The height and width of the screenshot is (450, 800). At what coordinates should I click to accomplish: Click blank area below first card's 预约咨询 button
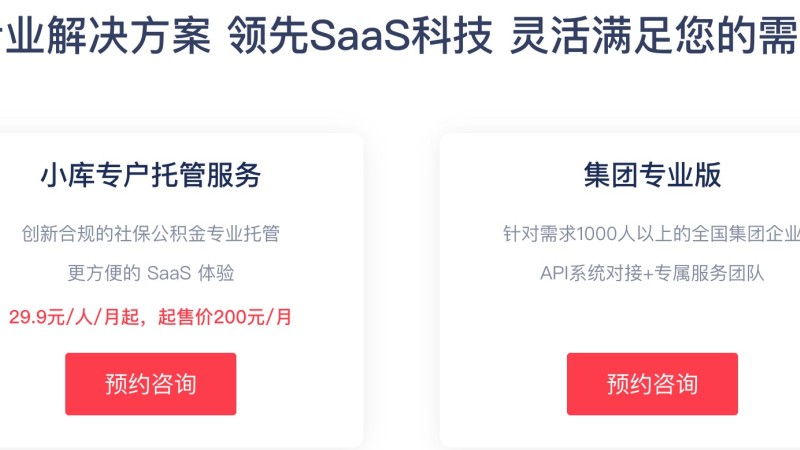click(x=151, y=431)
